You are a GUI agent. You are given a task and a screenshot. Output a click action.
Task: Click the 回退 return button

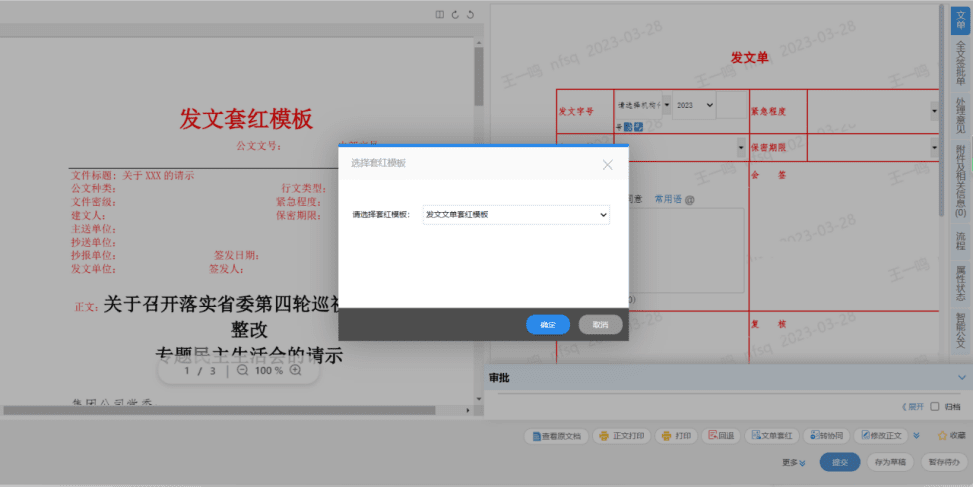721,436
